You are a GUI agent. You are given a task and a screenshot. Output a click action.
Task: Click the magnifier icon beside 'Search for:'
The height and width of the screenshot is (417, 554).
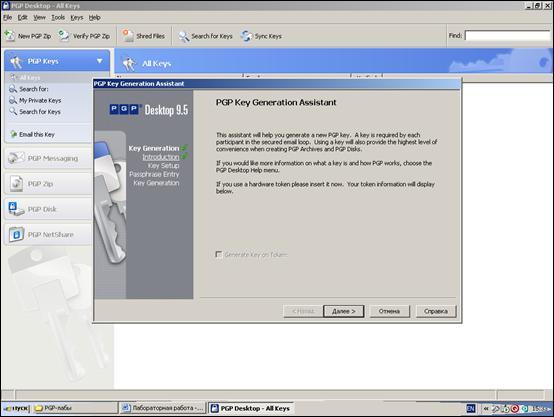click(13, 89)
